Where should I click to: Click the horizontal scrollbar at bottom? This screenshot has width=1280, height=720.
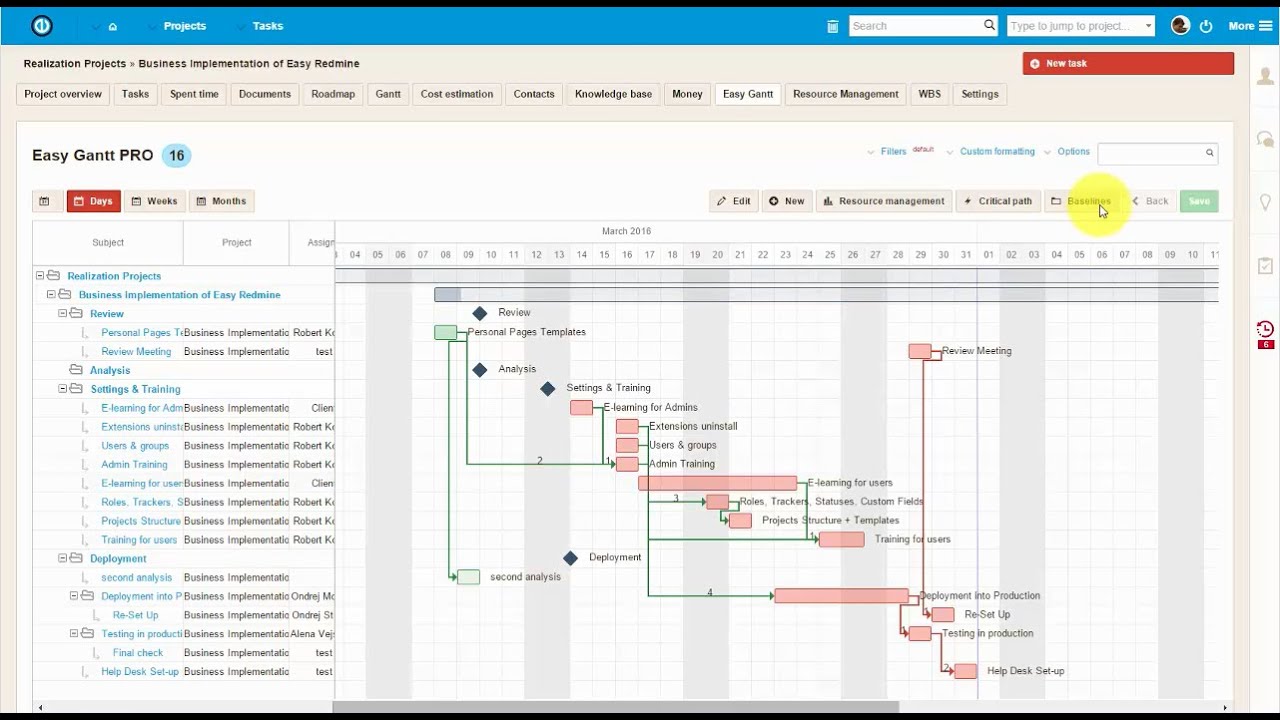(x=615, y=707)
